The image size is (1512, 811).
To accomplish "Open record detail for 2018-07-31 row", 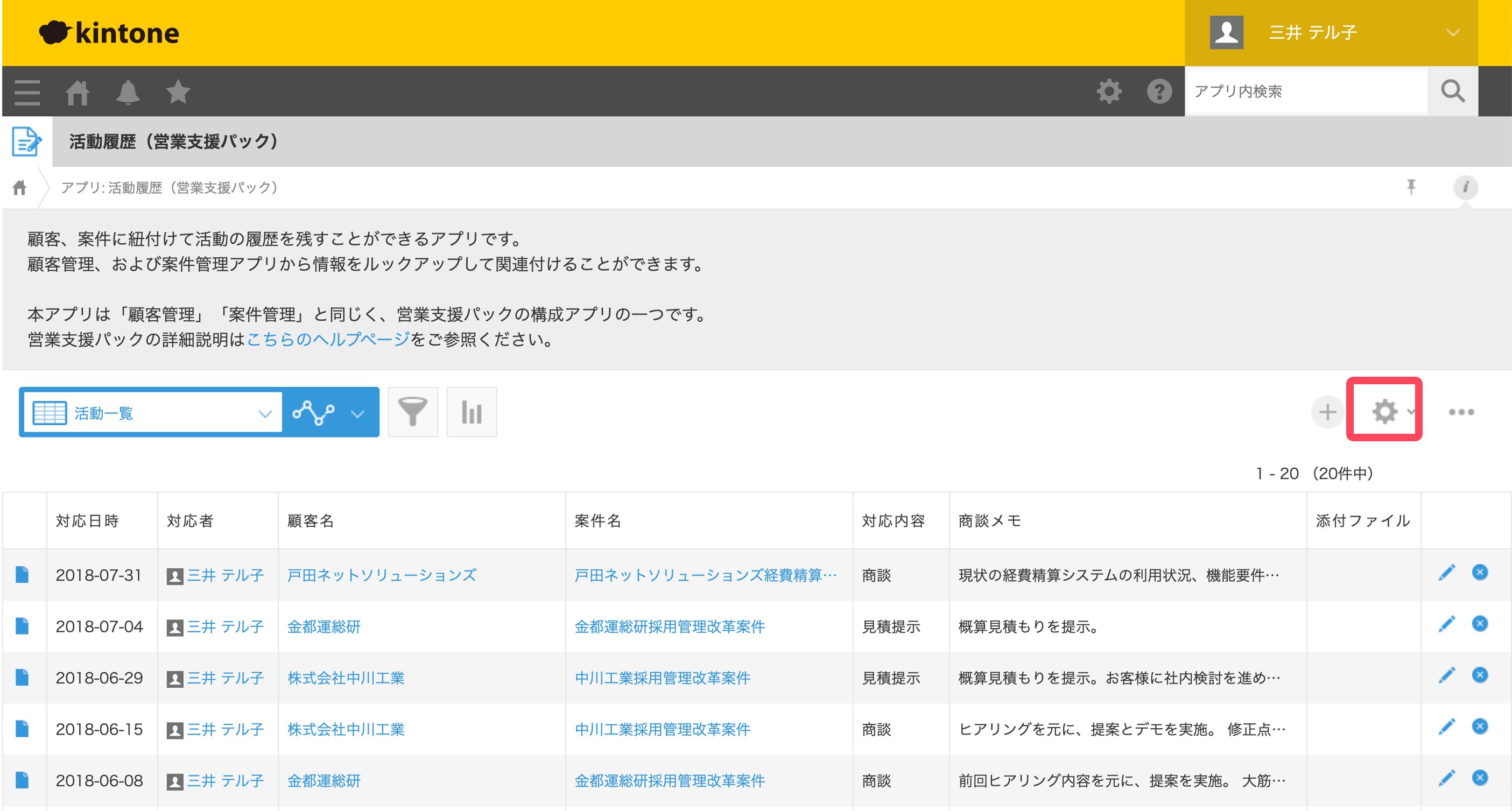I will 22,575.
